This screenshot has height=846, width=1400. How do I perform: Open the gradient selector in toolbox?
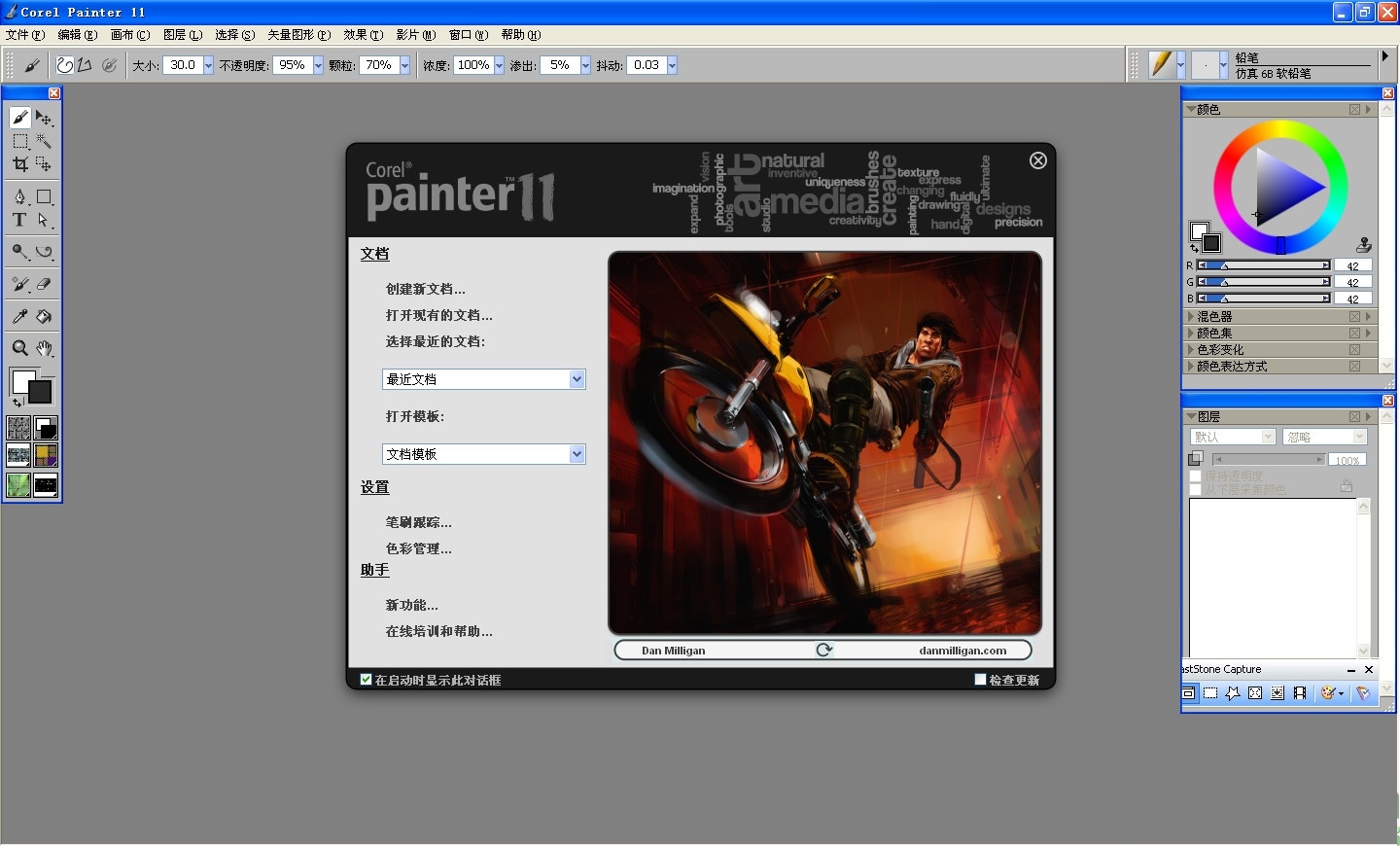coord(46,428)
